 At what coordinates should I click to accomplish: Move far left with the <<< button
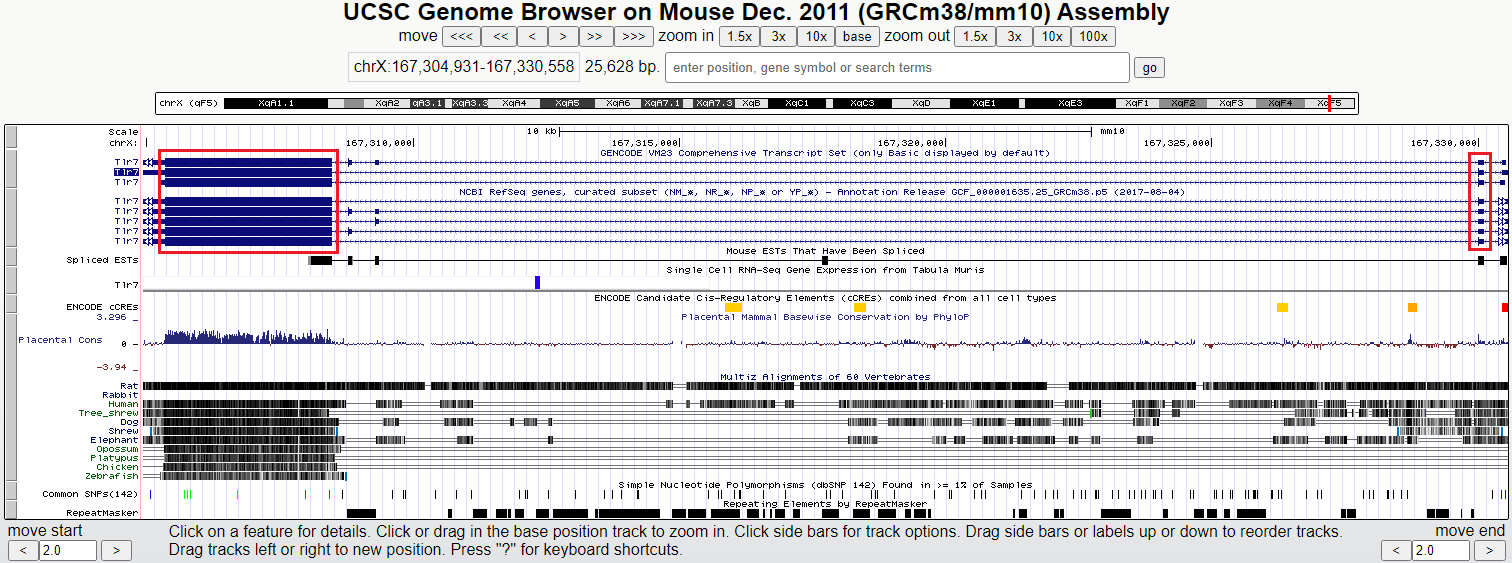tap(461, 37)
